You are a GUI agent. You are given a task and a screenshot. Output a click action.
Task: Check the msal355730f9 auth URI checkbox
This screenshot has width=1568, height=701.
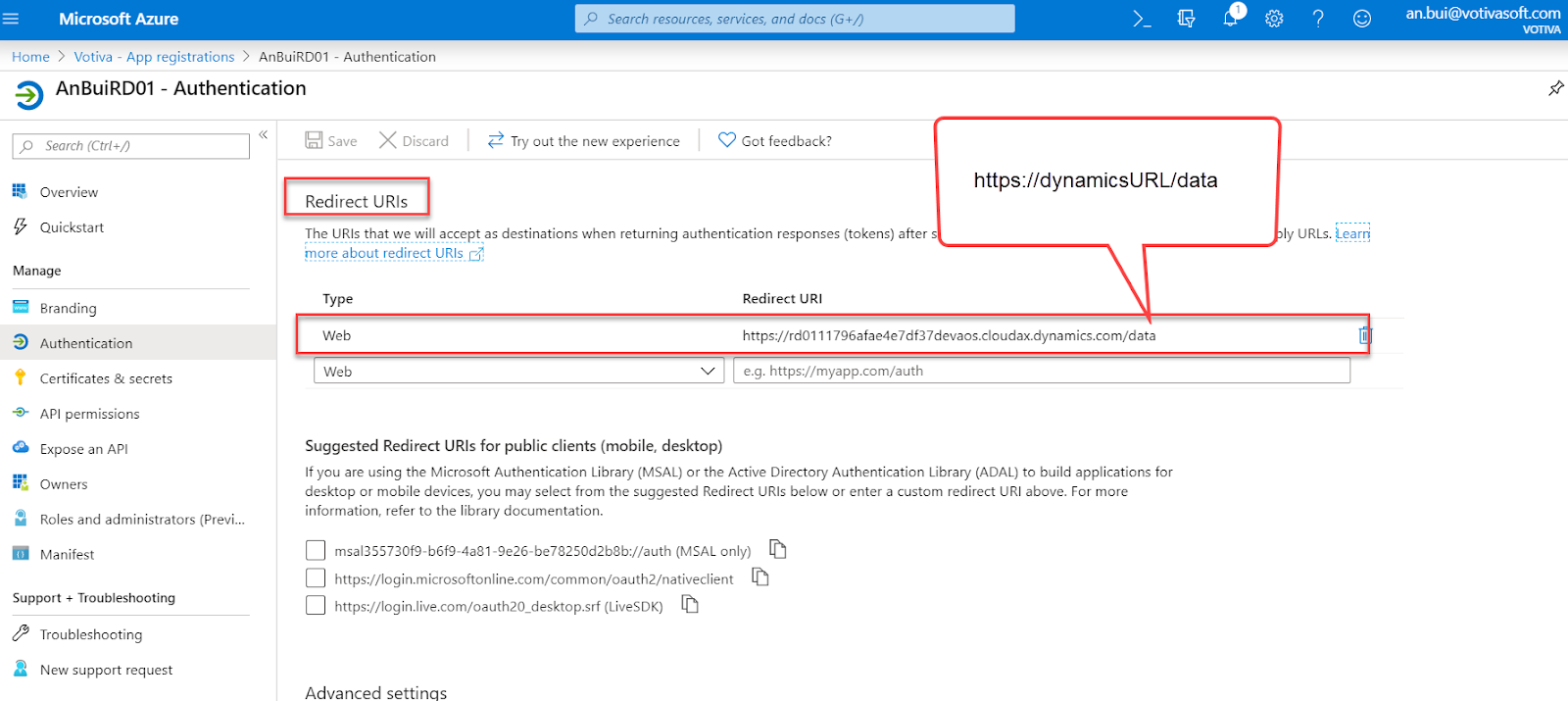pos(316,550)
